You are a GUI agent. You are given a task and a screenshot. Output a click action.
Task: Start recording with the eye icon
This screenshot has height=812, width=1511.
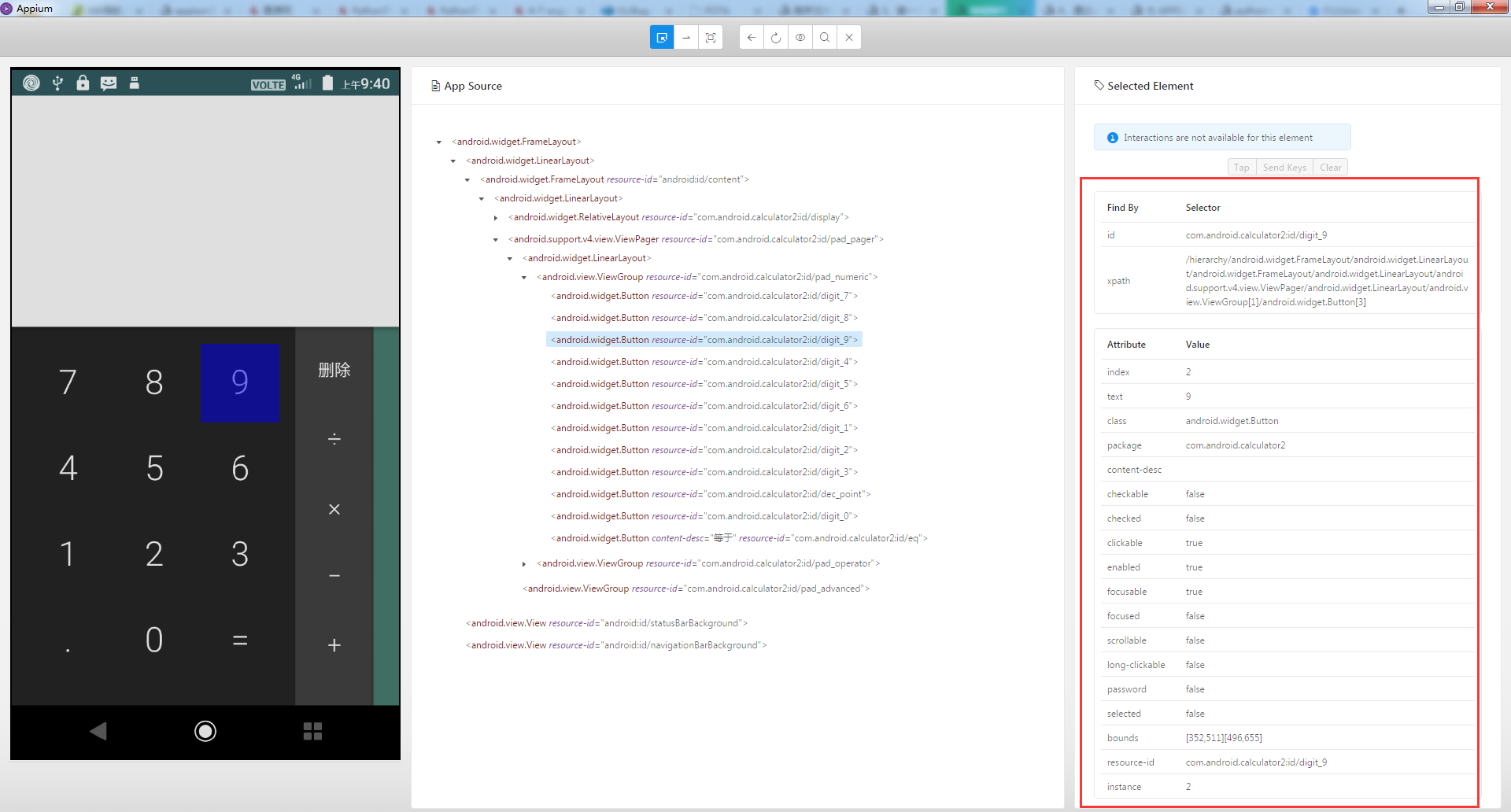(x=800, y=37)
